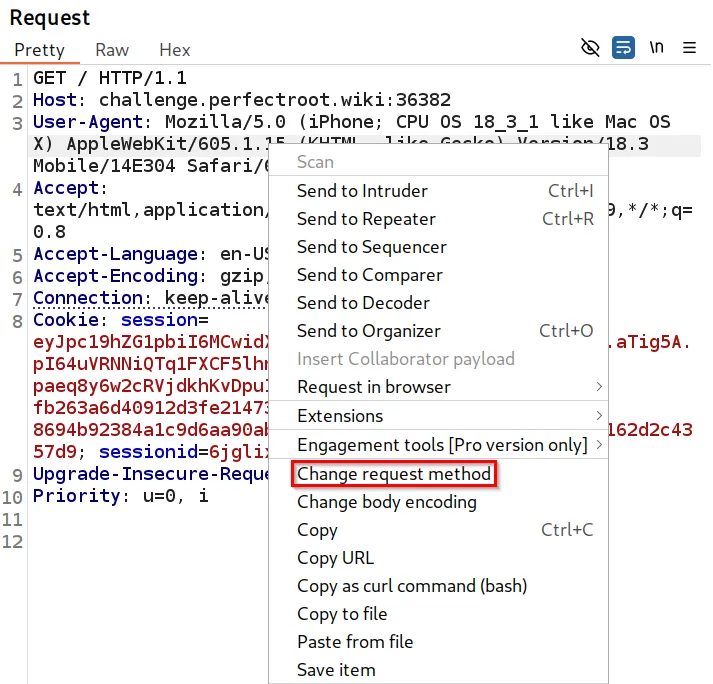Switch to the Hex tab
Image resolution: width=713 pixels, height=684 pixels.
pos(175,50)
